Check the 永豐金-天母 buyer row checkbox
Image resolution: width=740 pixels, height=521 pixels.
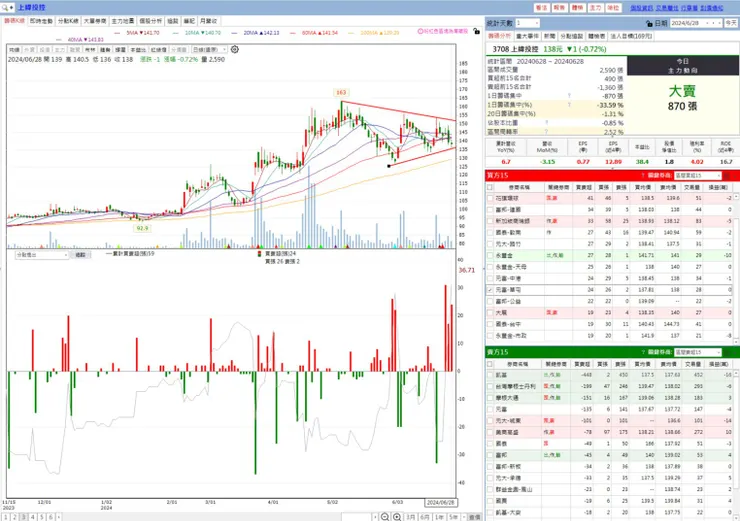tap(490, 267)
